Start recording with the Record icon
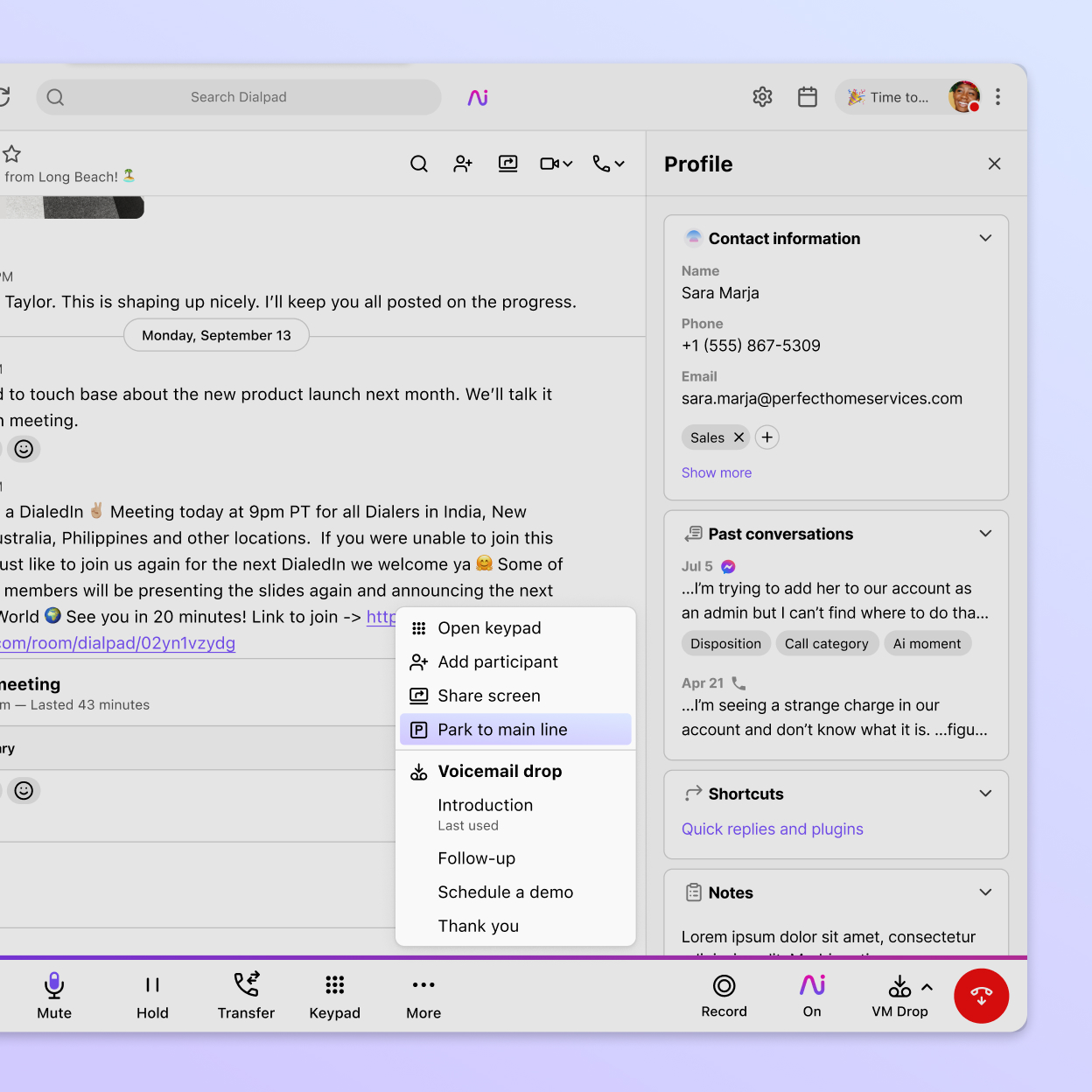Image resolution: width=1092 pixels, height=1092 pixels. (724, 996)
